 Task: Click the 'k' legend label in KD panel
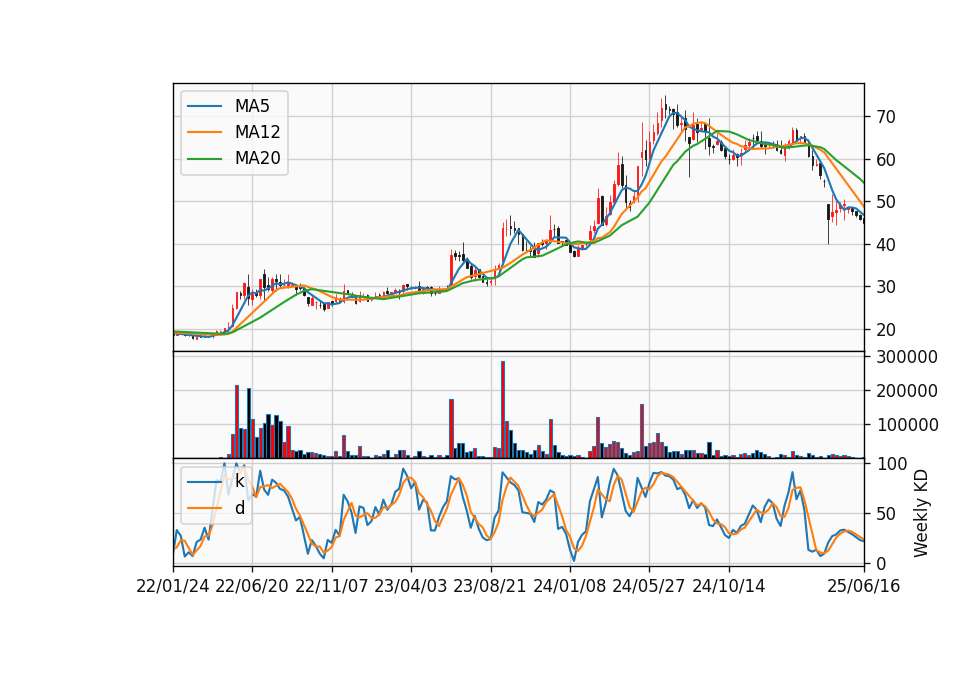[x=239, y=481]
